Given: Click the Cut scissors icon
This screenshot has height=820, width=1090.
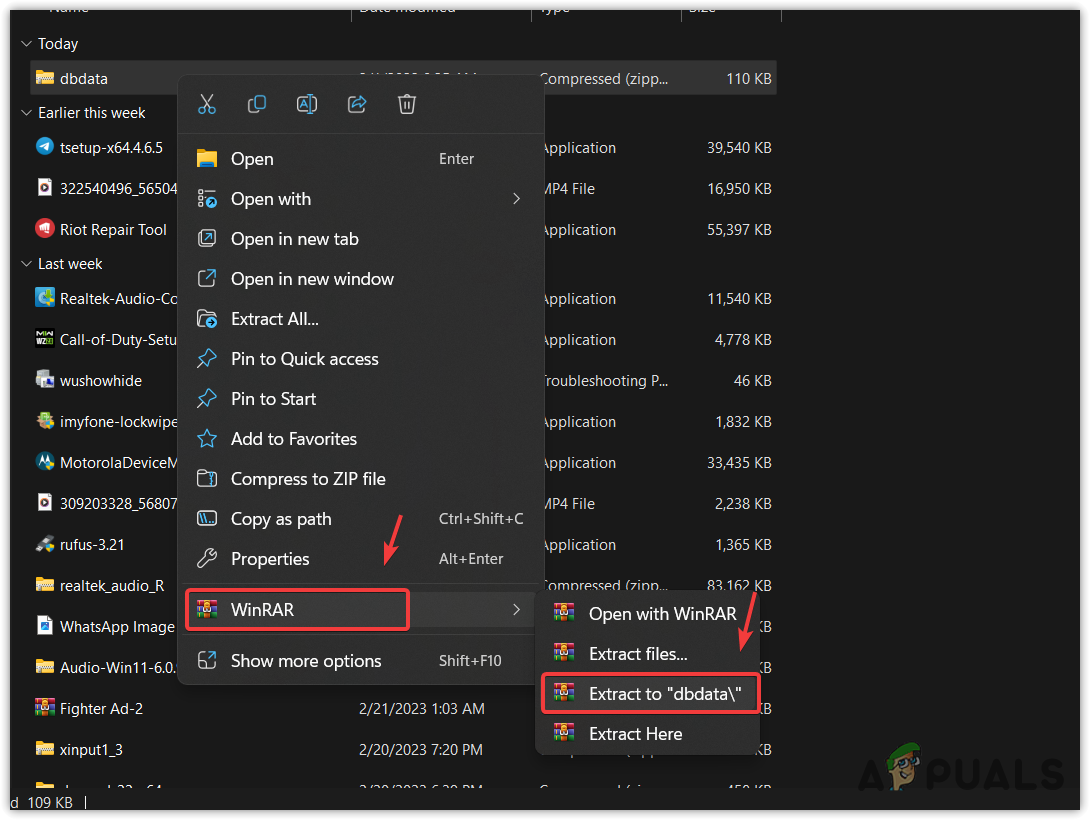Looking at the screenshot, I should coord(207,103).
